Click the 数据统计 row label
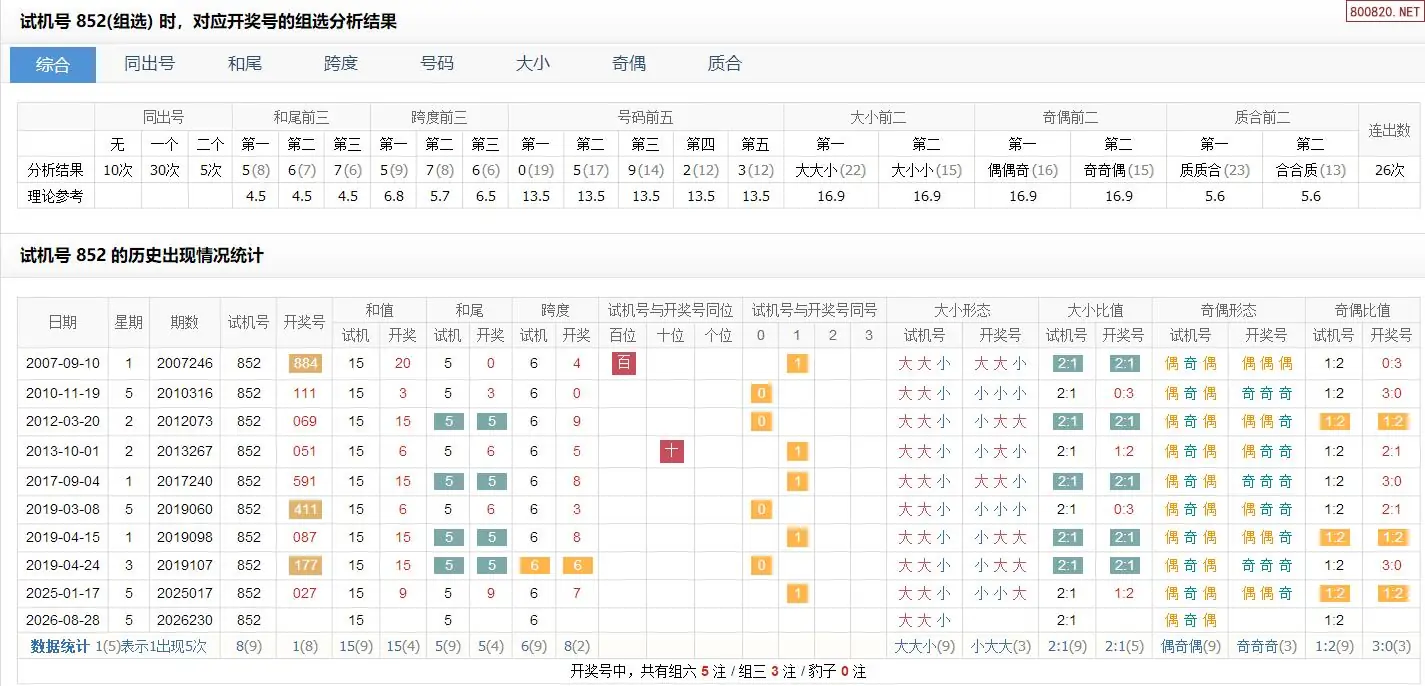Viewport: 1425px width, 686px height. pyautogui.click(x=60, y=646)
